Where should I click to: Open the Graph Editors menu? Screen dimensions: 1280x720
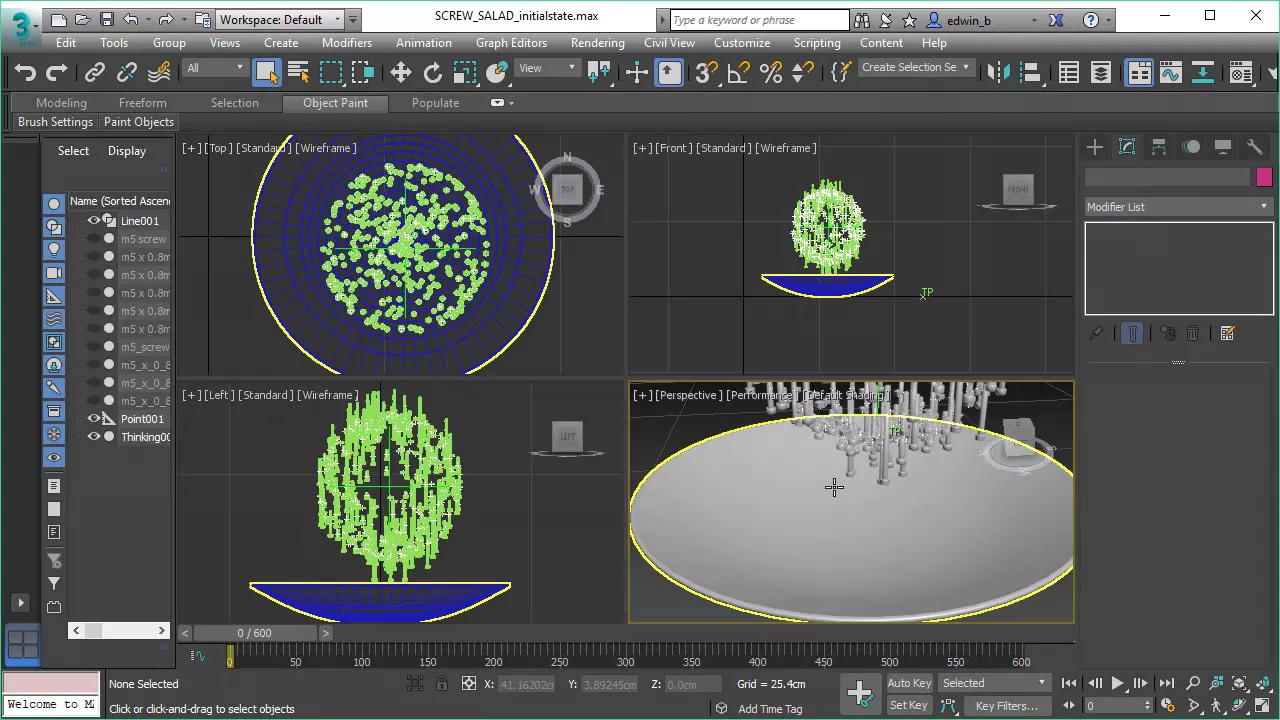511,43
